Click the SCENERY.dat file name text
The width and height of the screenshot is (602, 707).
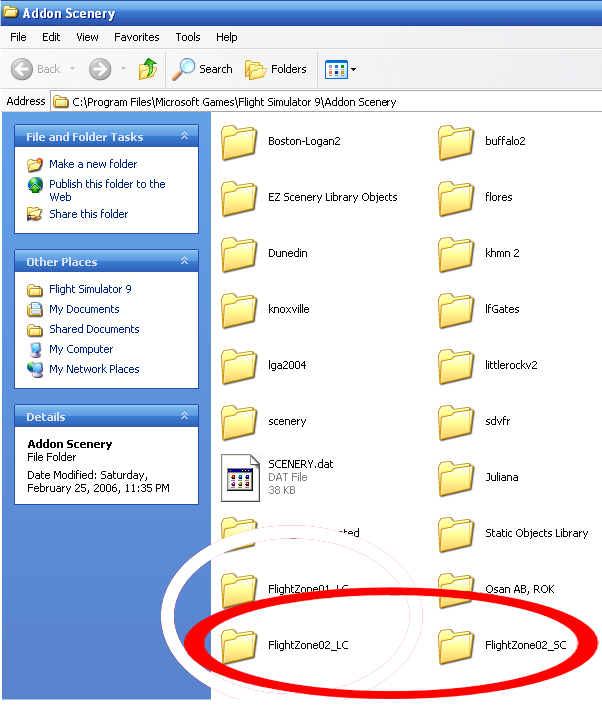pyautogui.click(x=301, y=464)
